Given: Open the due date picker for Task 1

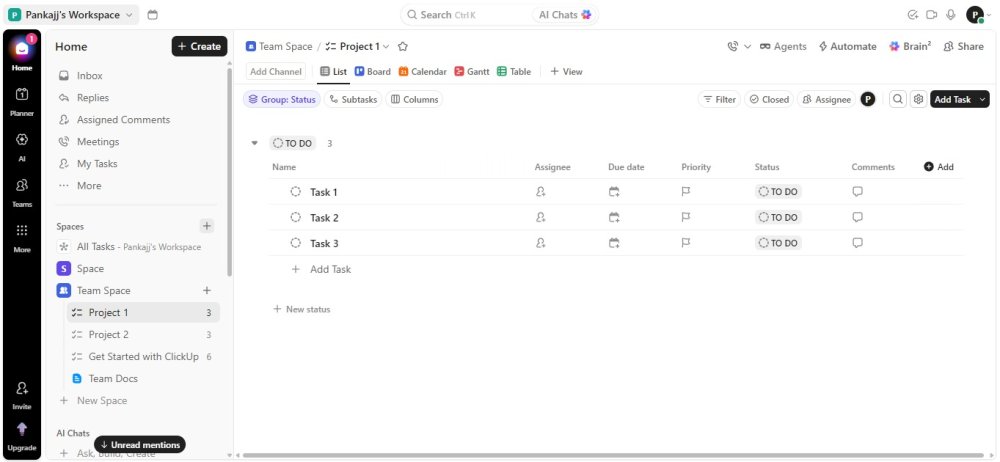Looking at the screenshot, I should [x=614, y=191].
